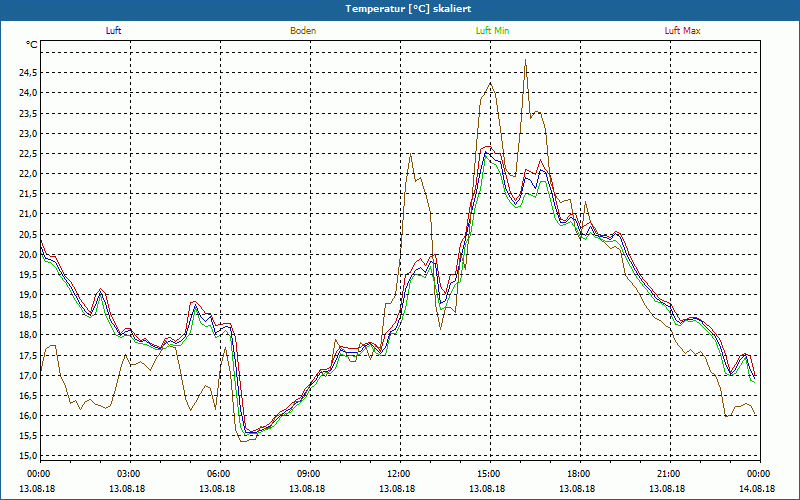Click the 21:00 time axis label
This screenshot has width=800, height=500.
tap(669, 474)
